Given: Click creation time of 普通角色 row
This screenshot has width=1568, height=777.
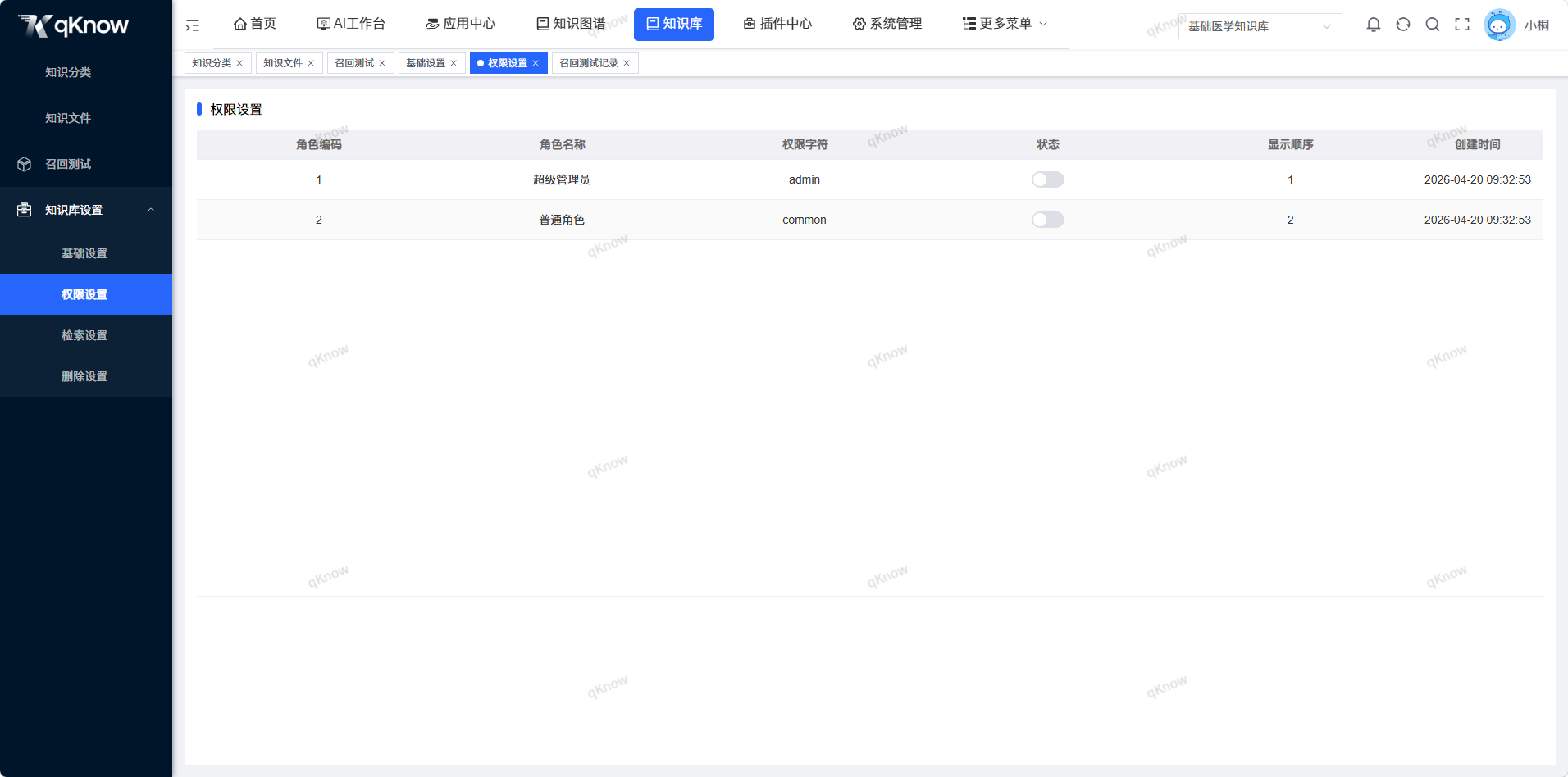Looking at the screenshot, I should (x=1477, y=220).
